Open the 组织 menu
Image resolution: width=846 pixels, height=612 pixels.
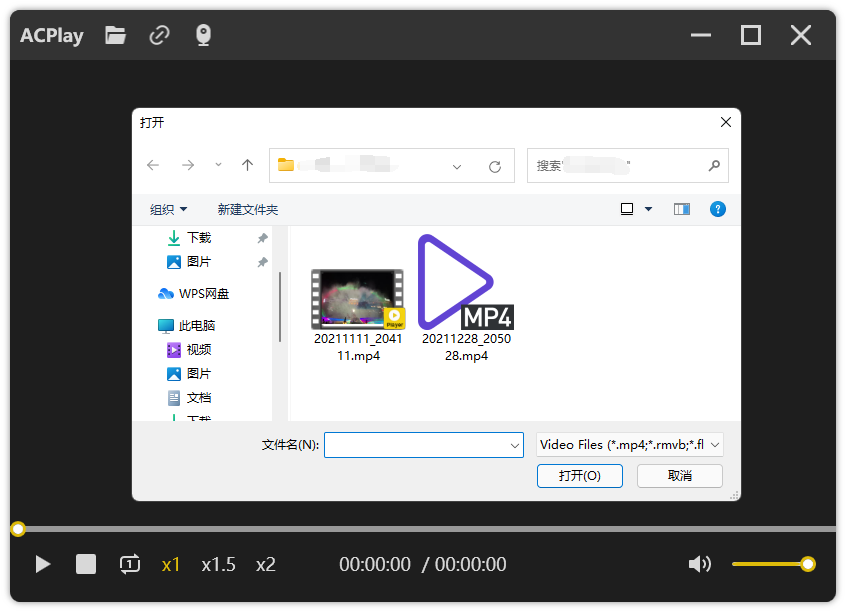(168, 209)
